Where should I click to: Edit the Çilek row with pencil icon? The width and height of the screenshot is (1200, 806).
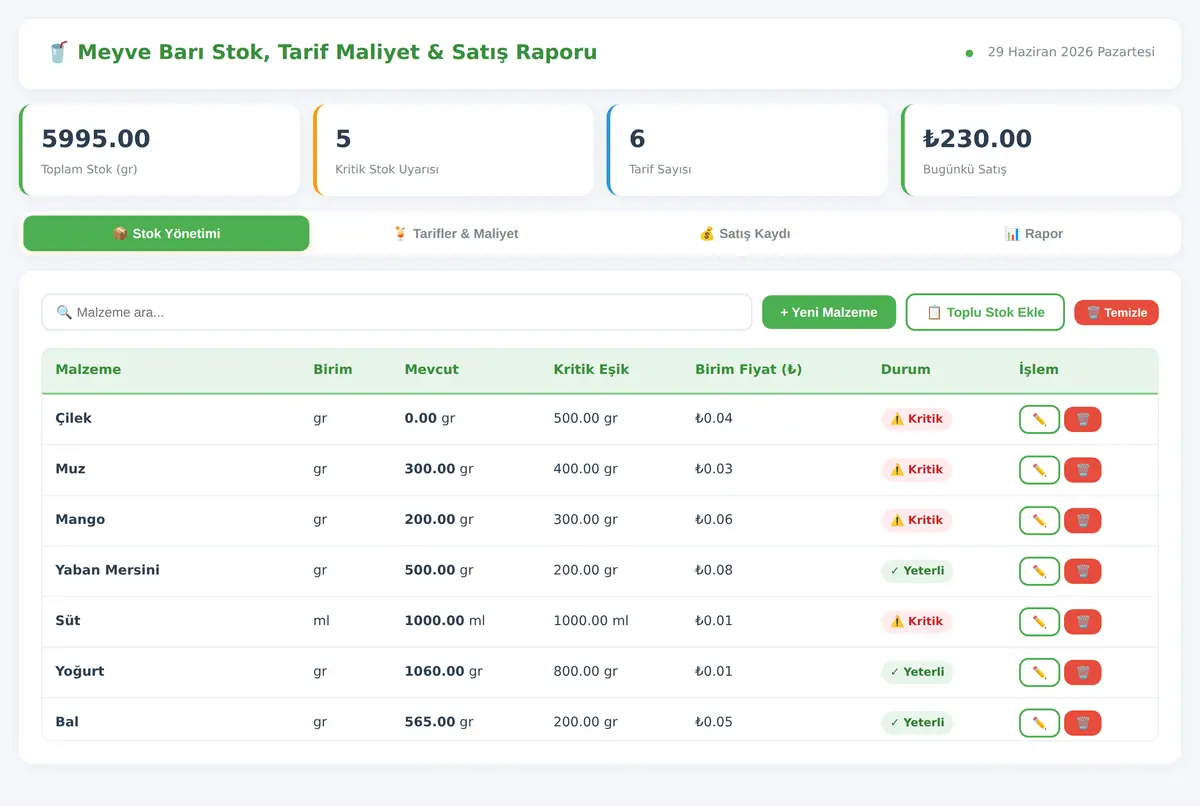[1039, 419]
